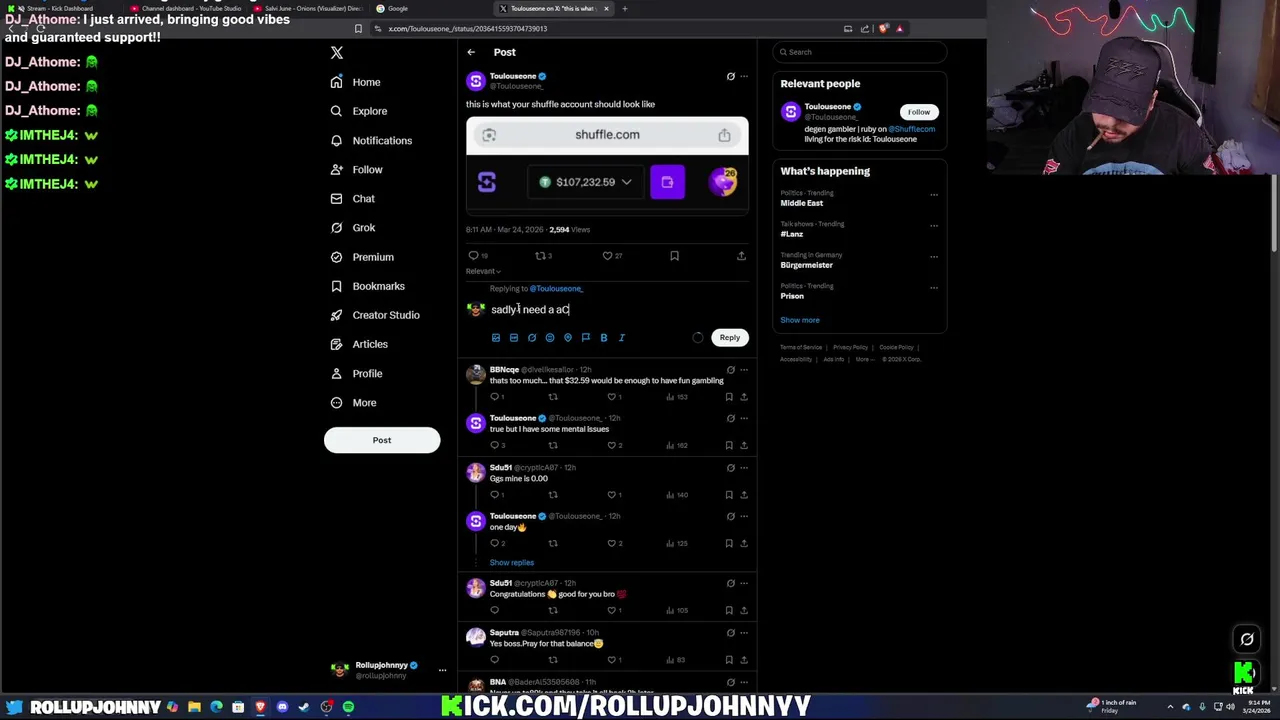Expand the More menu in sidebar
Viewport: 1280px width, 720px height.
tap(353, 402)
